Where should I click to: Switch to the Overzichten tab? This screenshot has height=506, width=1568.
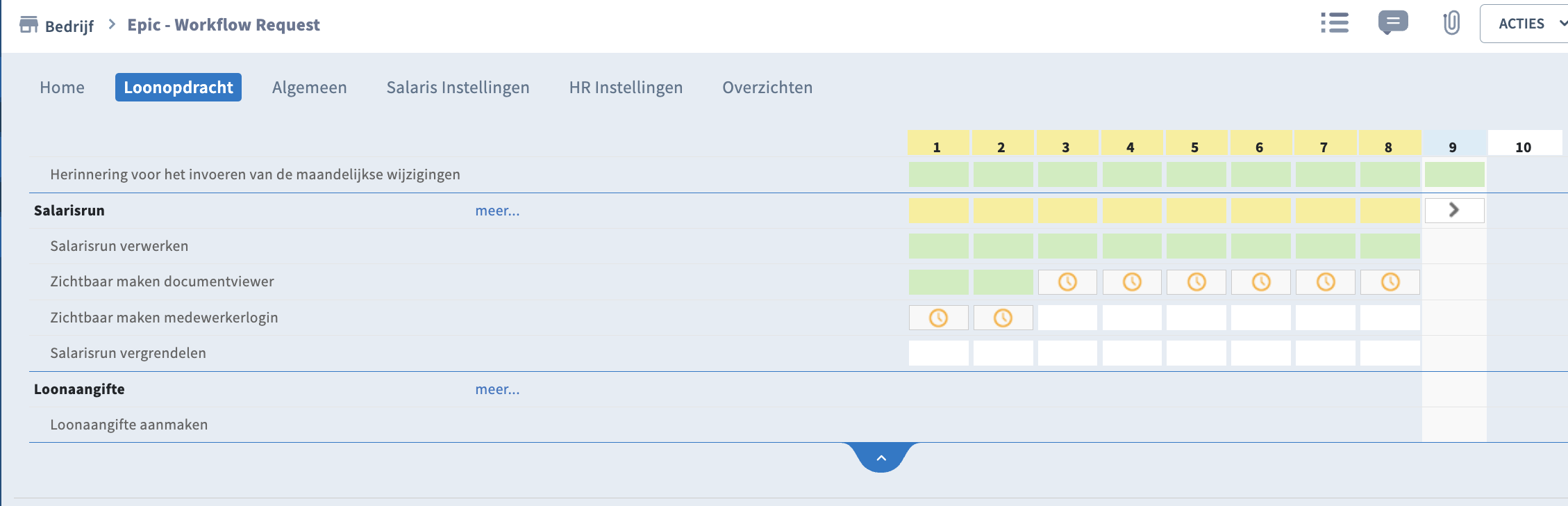tap(767, 88)
